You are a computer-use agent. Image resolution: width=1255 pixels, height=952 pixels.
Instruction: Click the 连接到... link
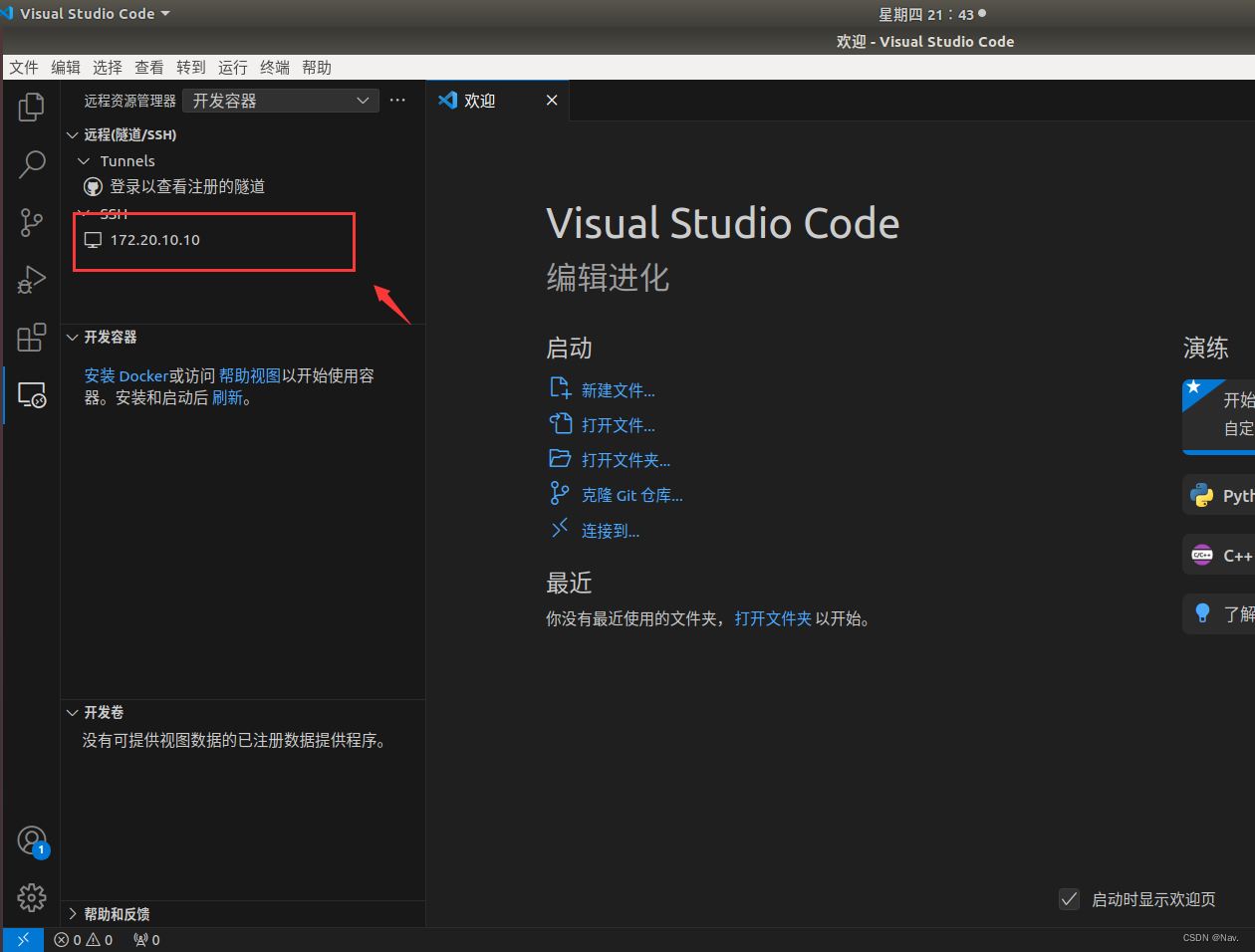610,531
